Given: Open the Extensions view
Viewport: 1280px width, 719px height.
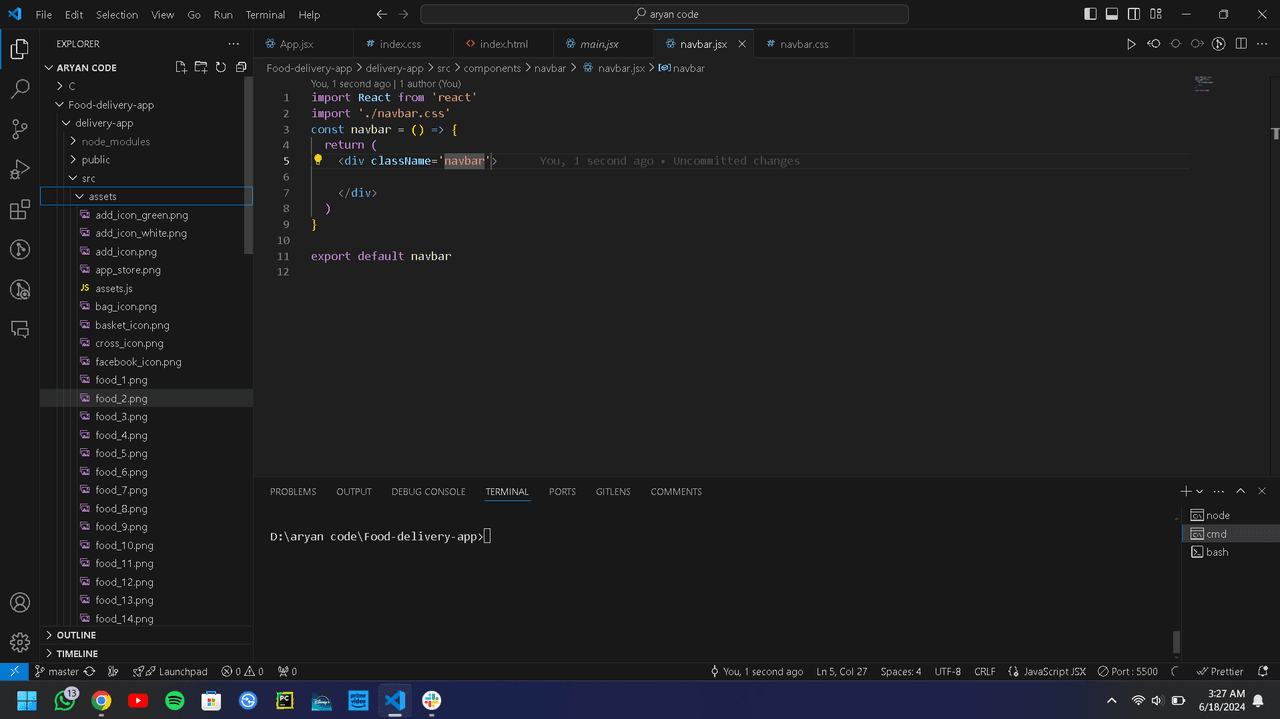Looking at the screenshot, I should coord(19,210).
